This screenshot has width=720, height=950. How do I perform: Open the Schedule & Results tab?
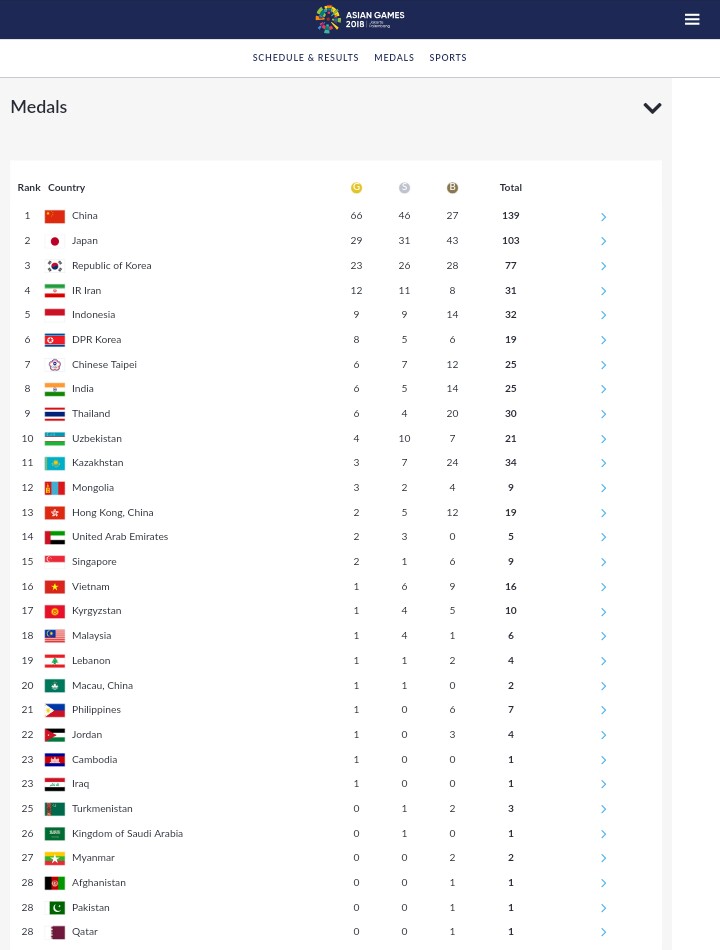(x=305, y=58)
